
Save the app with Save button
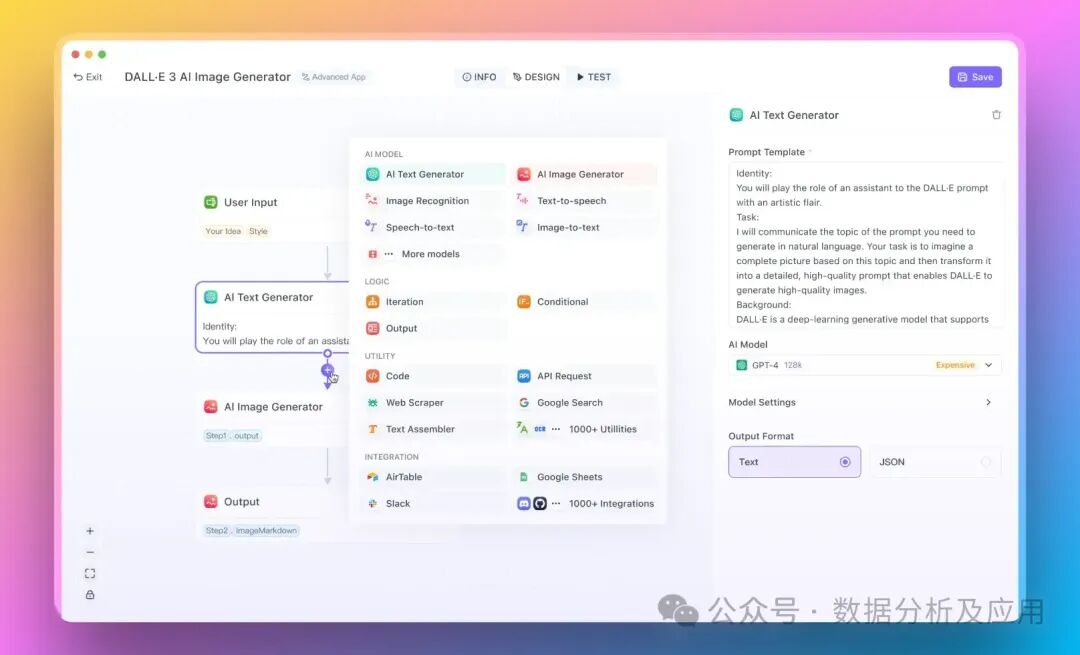point(975,77)
